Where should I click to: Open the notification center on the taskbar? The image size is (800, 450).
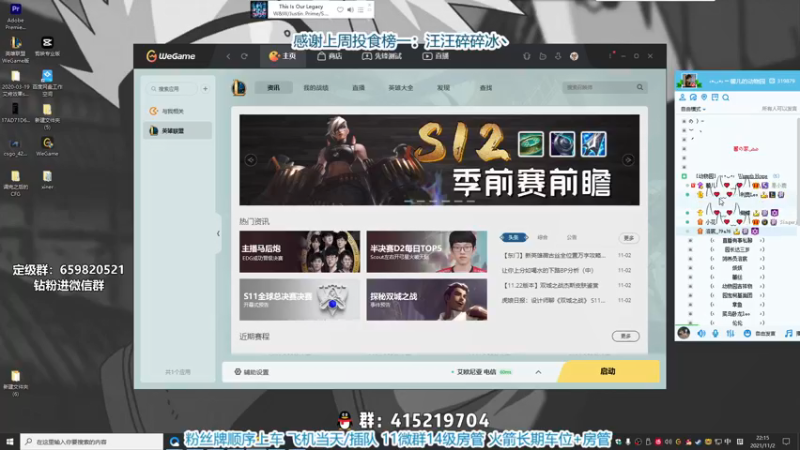coord(786,441)
